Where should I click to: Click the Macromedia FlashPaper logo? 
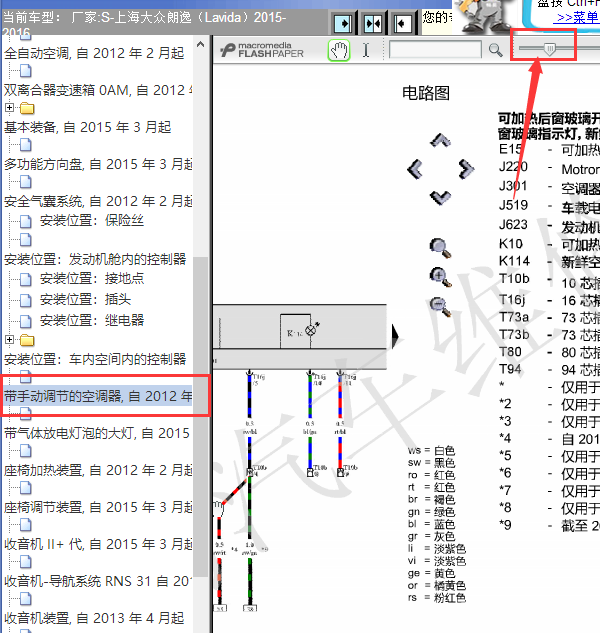262,50
